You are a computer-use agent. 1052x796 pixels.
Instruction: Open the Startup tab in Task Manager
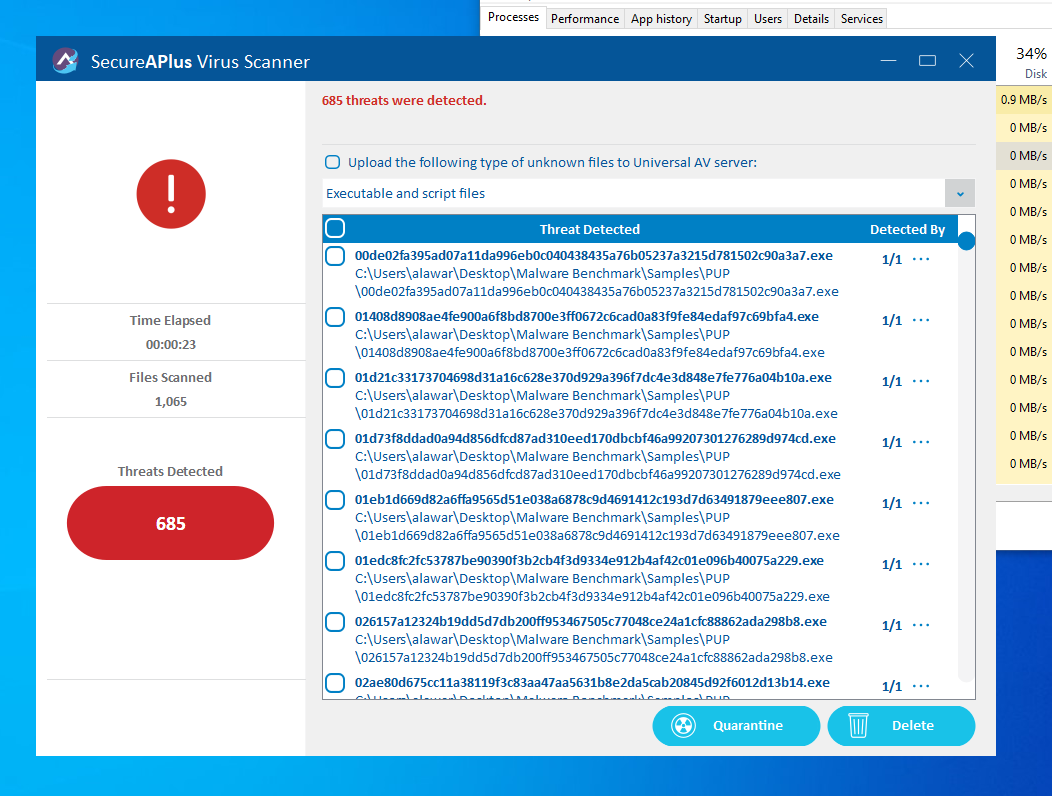(723, 19)
